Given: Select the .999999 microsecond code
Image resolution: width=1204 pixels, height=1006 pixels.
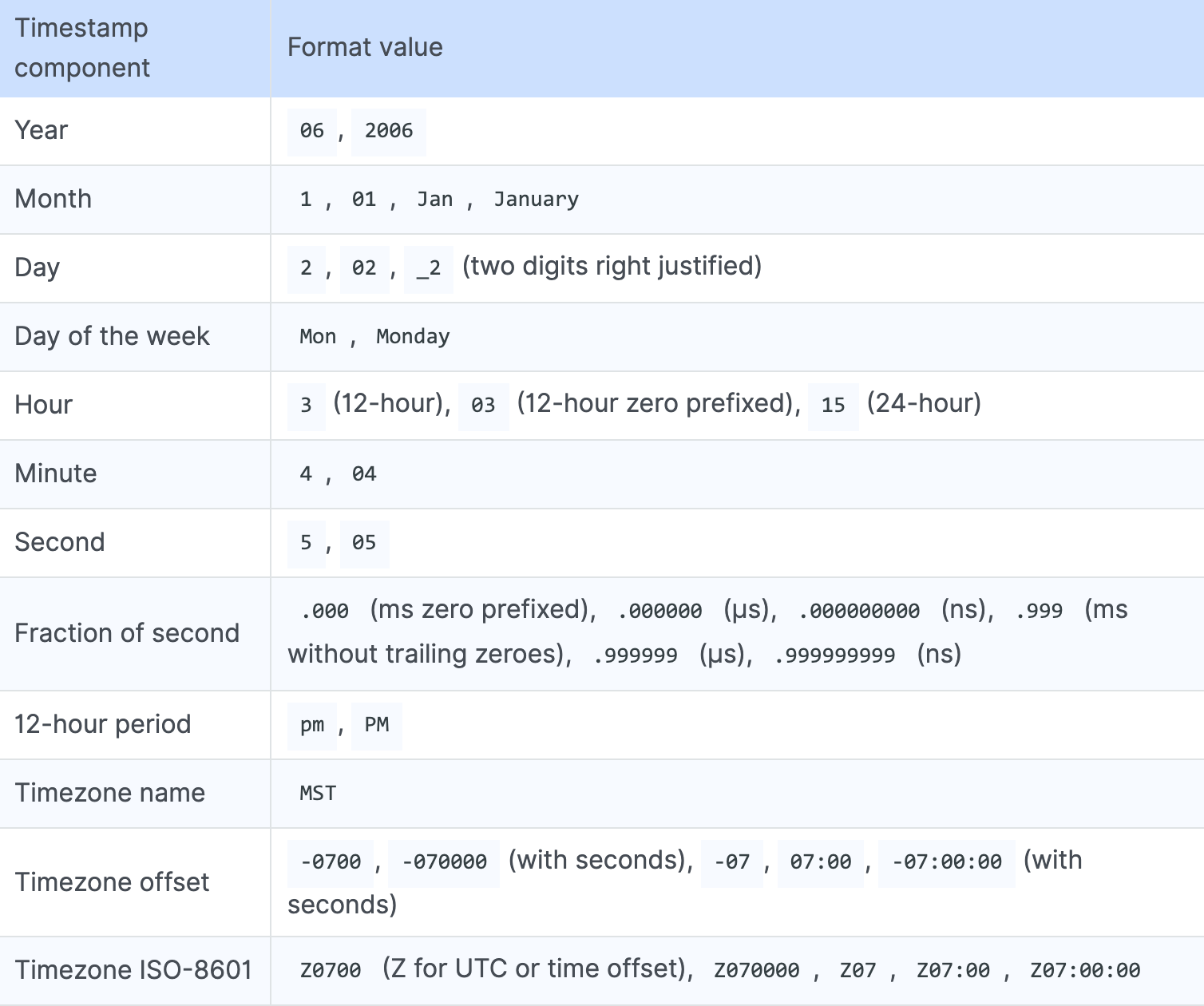Looking at the screenshot, I should coord(636,656).
